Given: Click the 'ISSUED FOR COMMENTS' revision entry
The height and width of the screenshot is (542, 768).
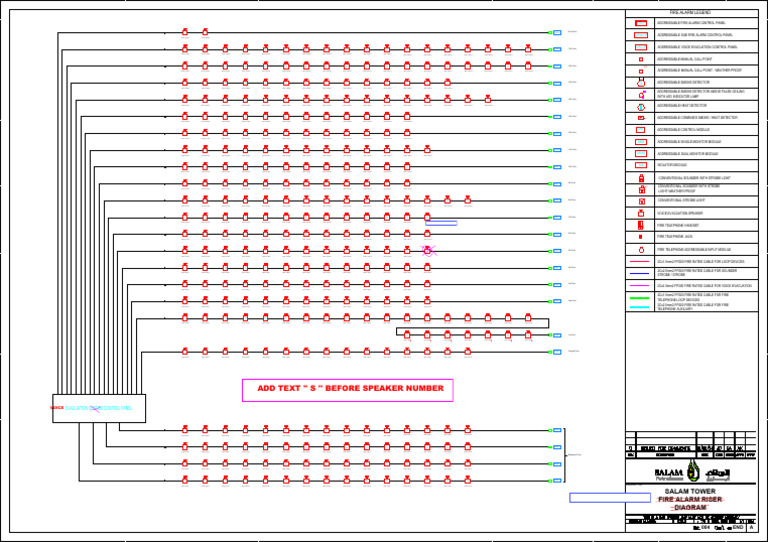Looking at the screenshot, I should [666, 448].
